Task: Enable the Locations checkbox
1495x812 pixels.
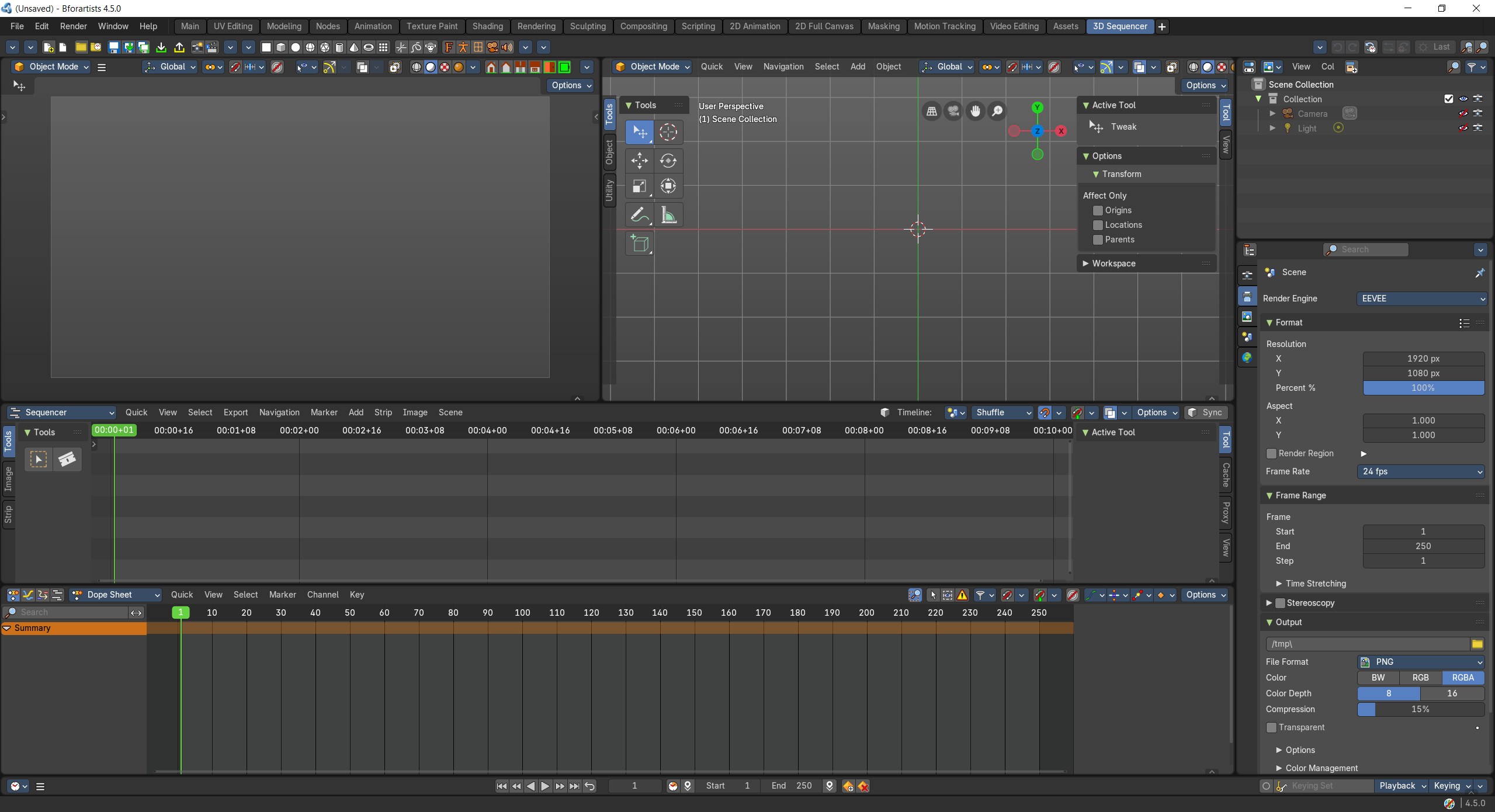Action: pos(1098,225)
